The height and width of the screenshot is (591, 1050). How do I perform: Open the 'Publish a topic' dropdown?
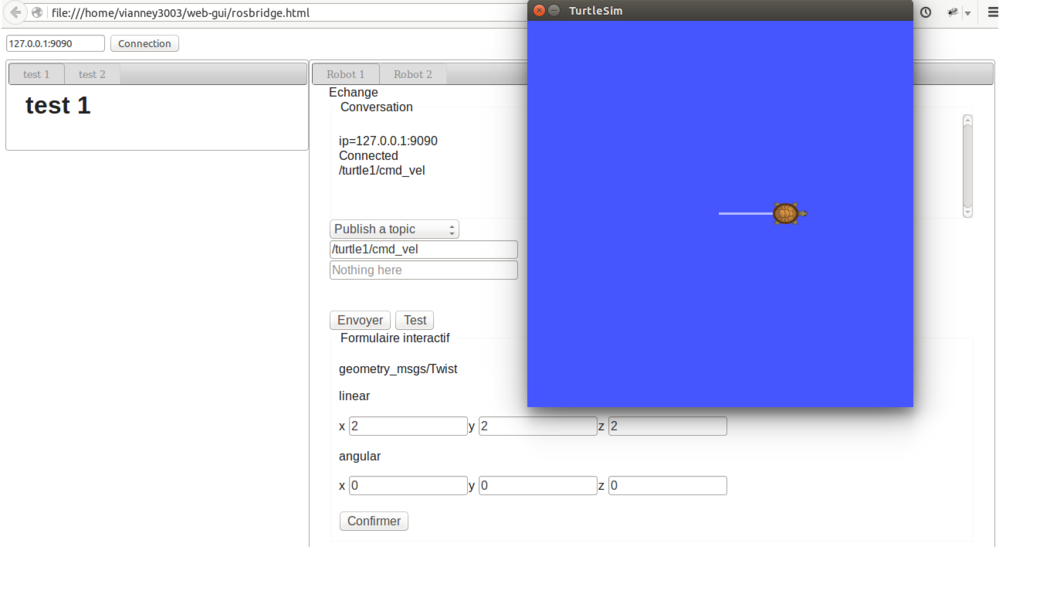[394, 229]
